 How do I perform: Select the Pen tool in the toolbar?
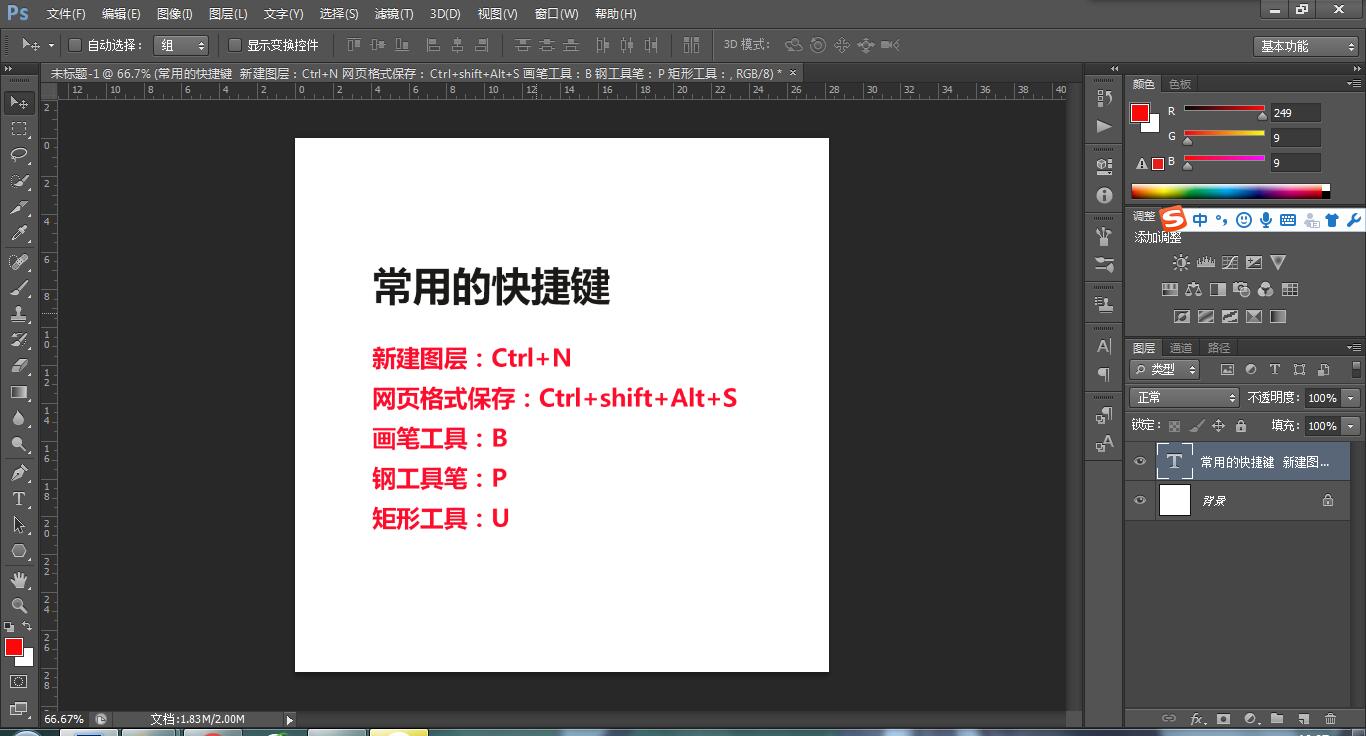pos(18,470)
